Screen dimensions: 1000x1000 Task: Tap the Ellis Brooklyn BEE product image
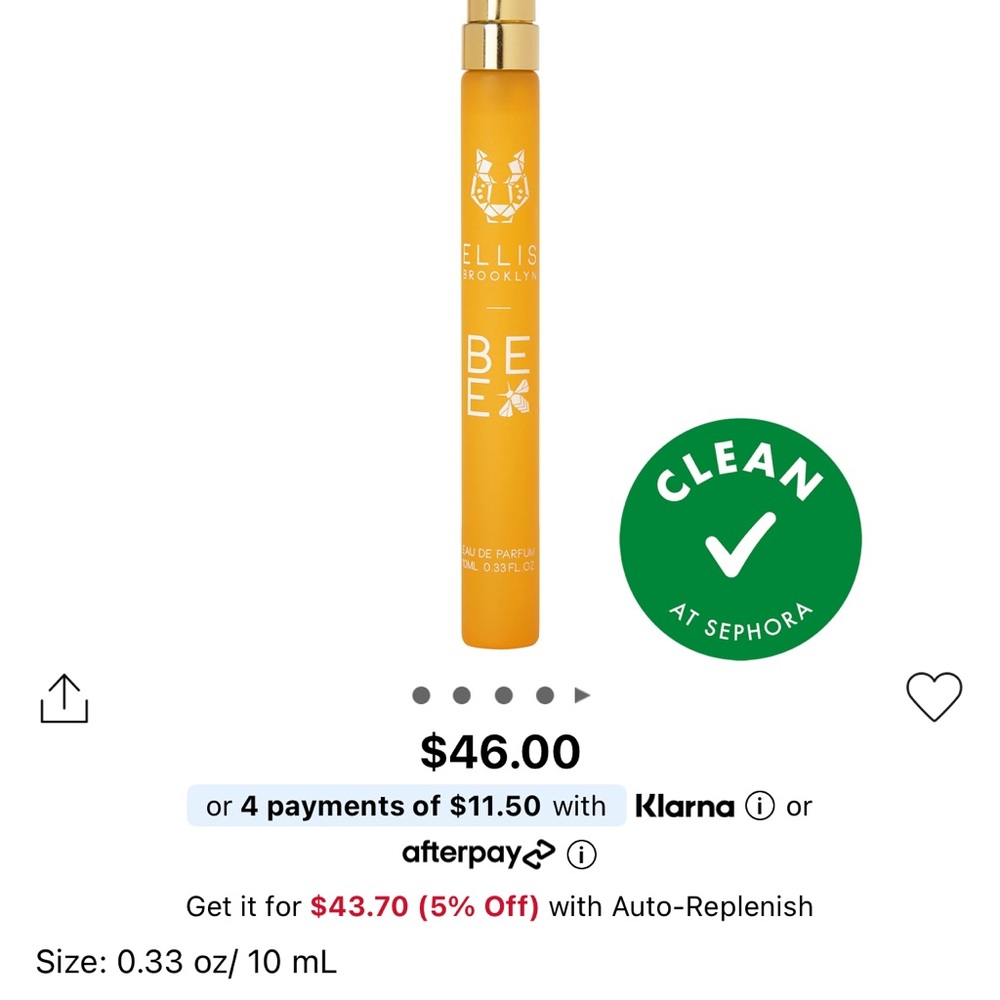coord(500,324)
